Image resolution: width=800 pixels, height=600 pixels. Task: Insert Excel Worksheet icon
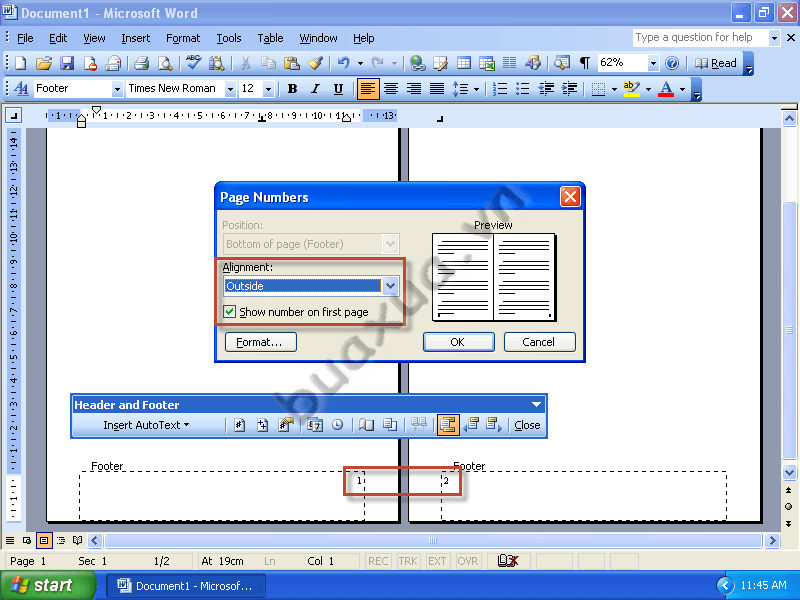click(x=487, y=63)
